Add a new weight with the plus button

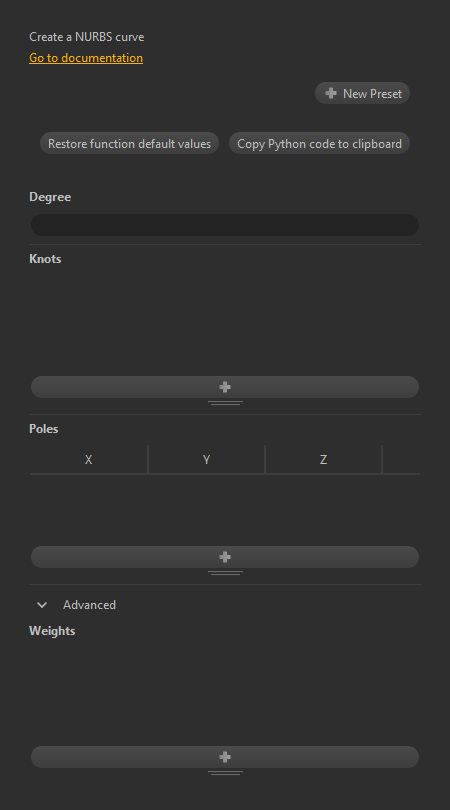point(225,757)
